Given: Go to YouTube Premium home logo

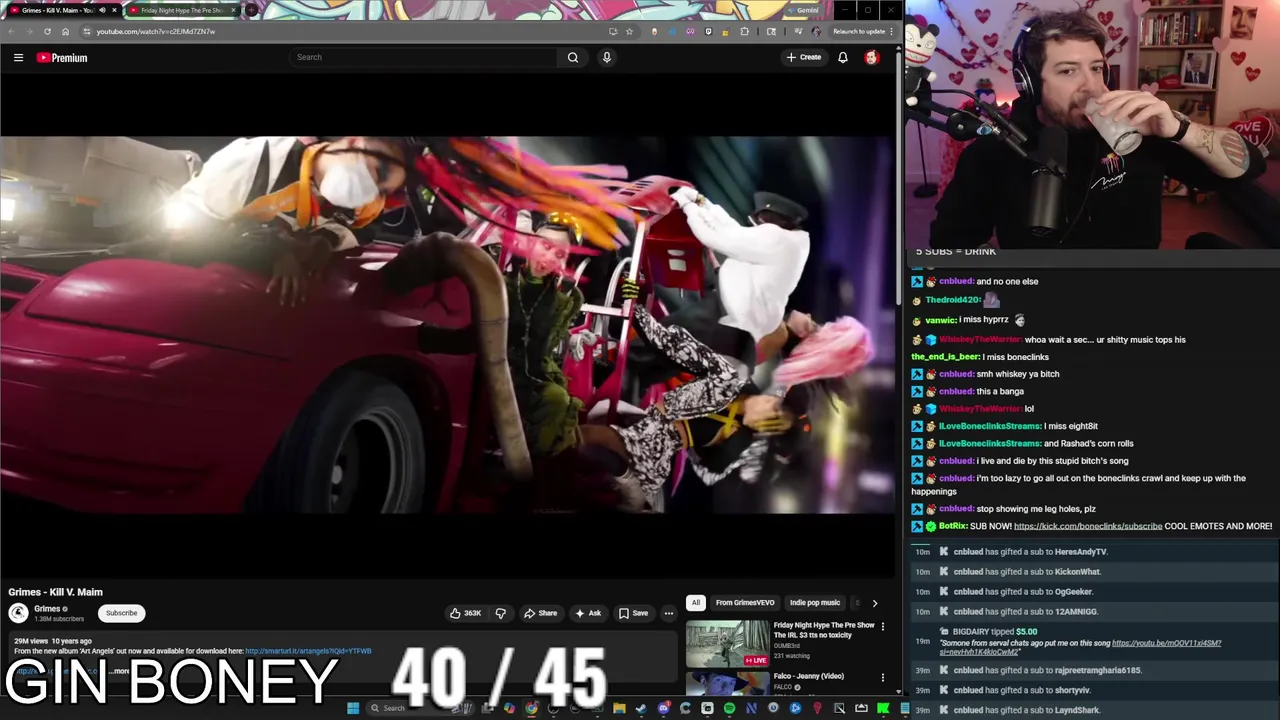Looking at the screenshot, I should 62,57.
